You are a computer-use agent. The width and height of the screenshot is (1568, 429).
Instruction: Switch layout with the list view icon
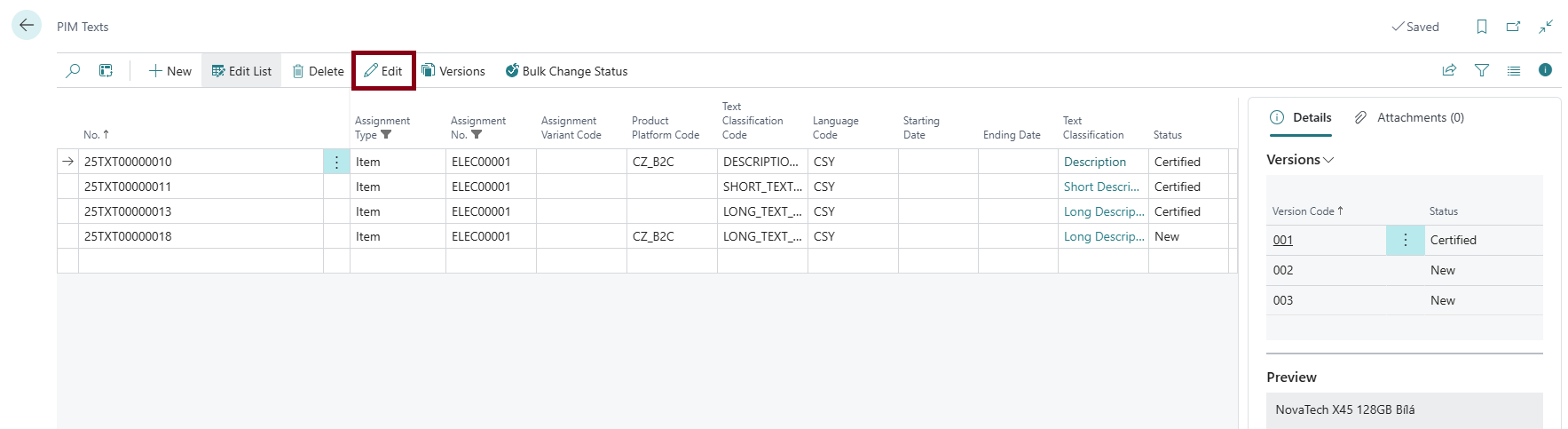click(x=1513, y=70)
